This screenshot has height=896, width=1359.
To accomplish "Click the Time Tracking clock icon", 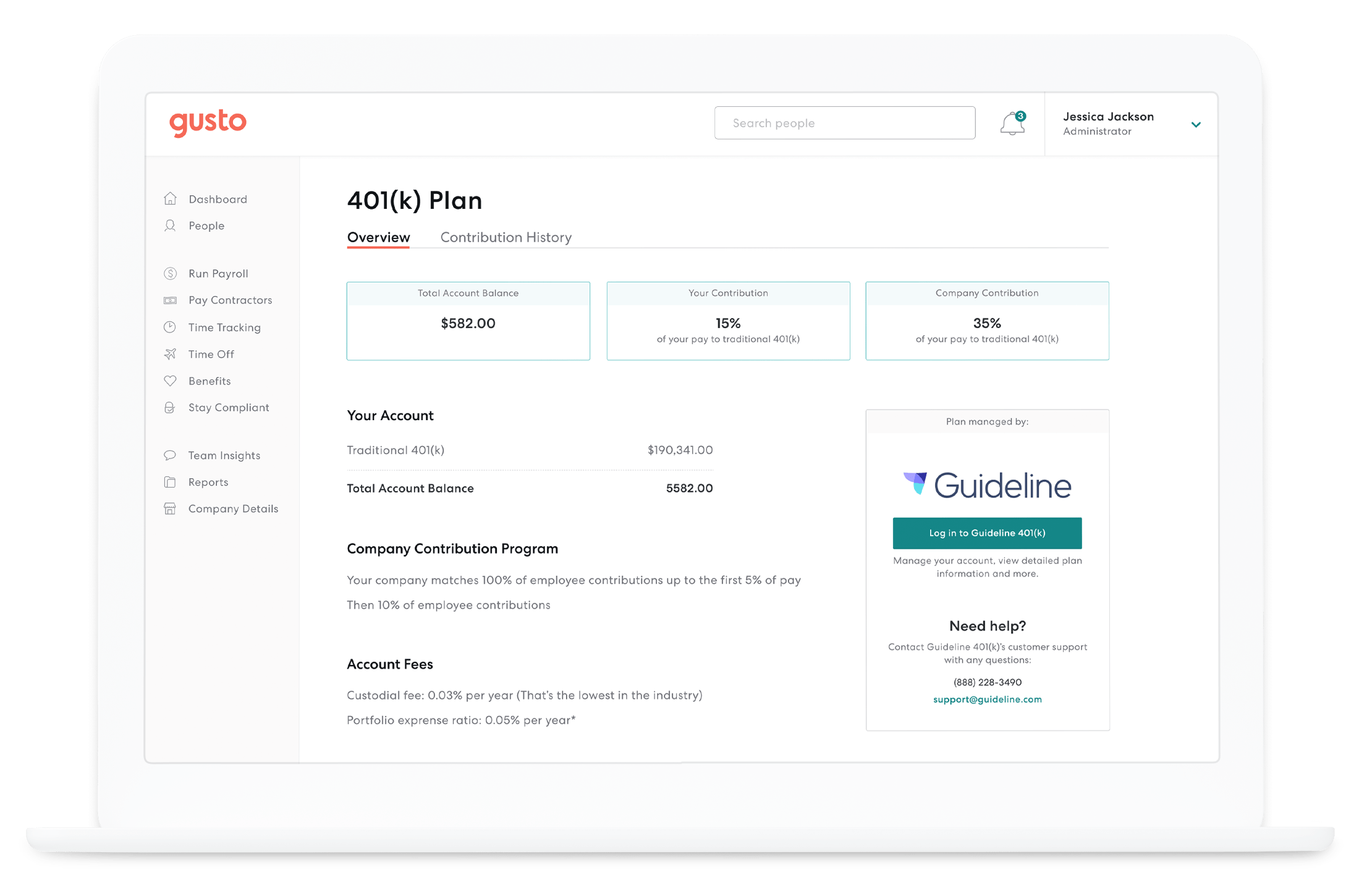I will point(170,327).
